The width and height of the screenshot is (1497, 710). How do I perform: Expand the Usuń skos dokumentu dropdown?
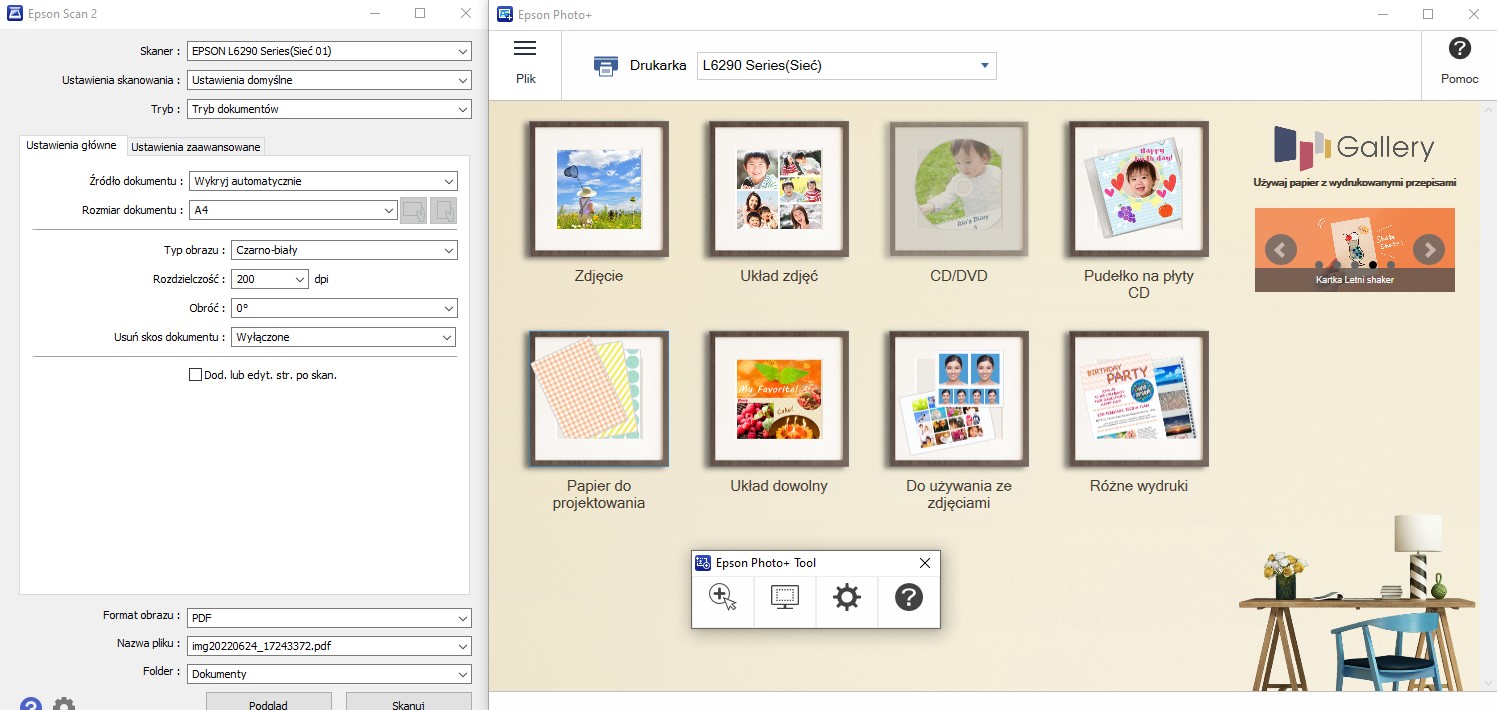pyautogui.click(x=343, y=337)
